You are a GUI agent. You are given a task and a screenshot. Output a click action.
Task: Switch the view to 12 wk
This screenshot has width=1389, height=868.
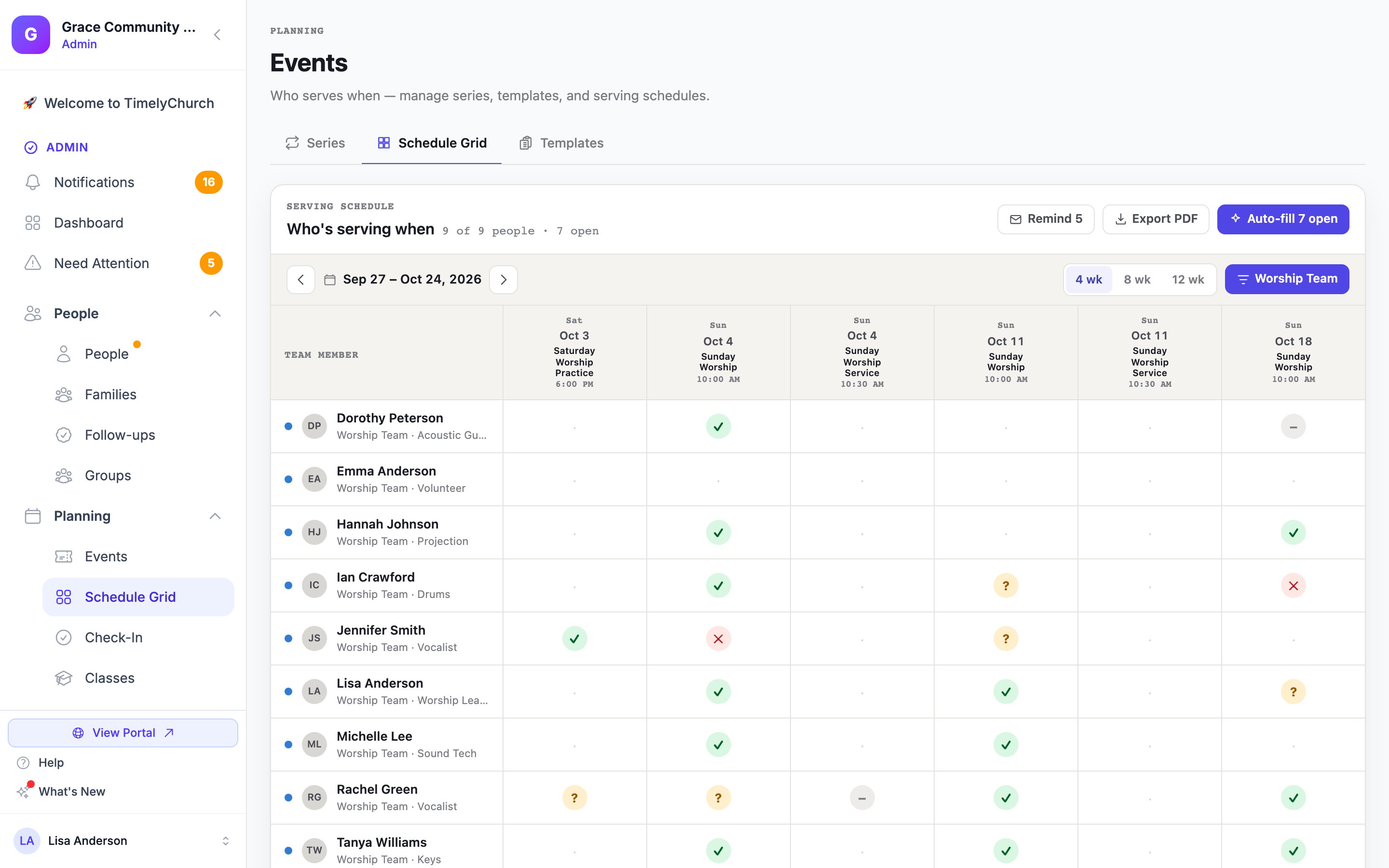click(x=1187, y=280)
